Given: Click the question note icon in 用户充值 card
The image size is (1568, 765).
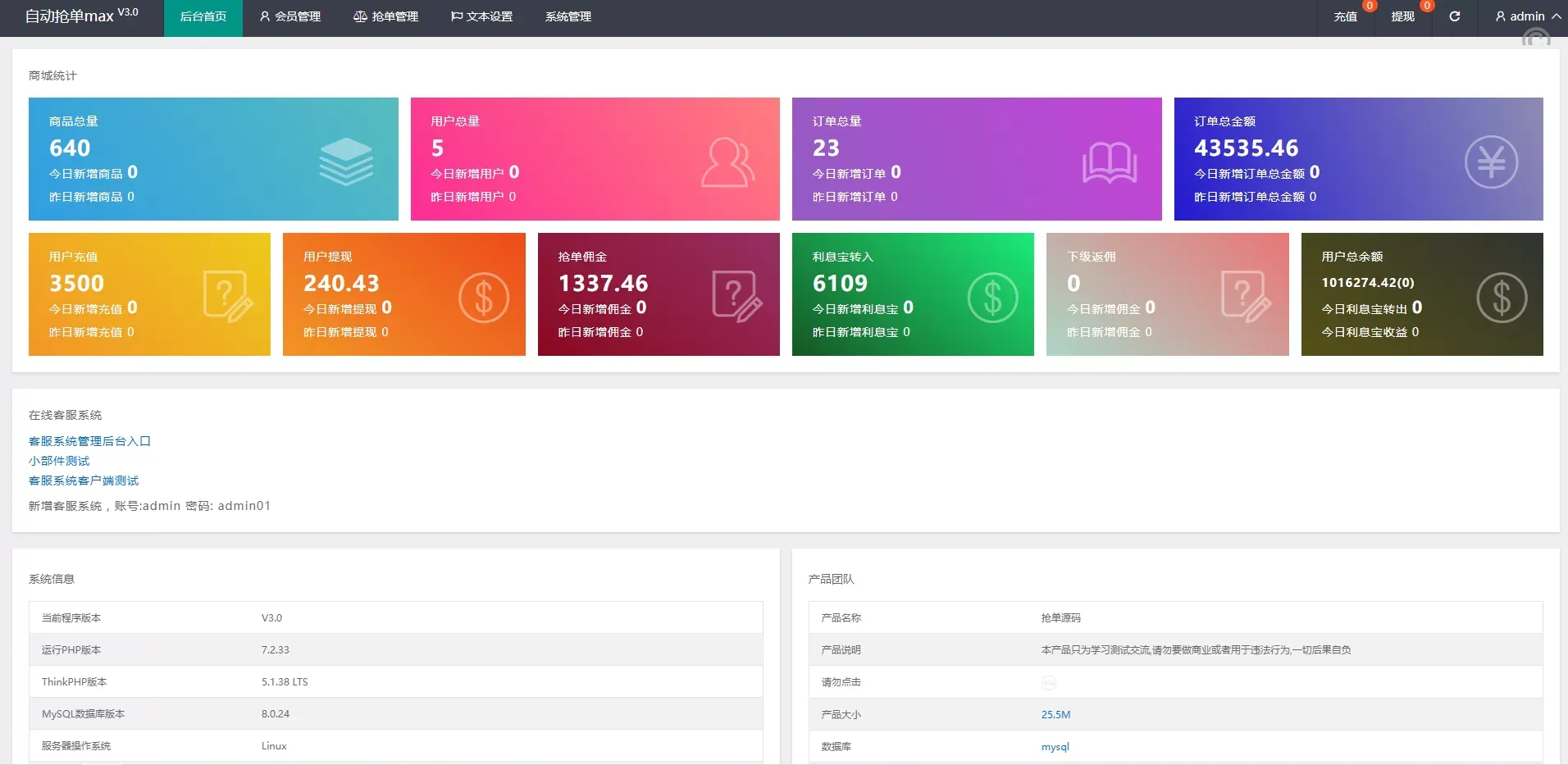Looking at the screenshot, I should (227, 296).
